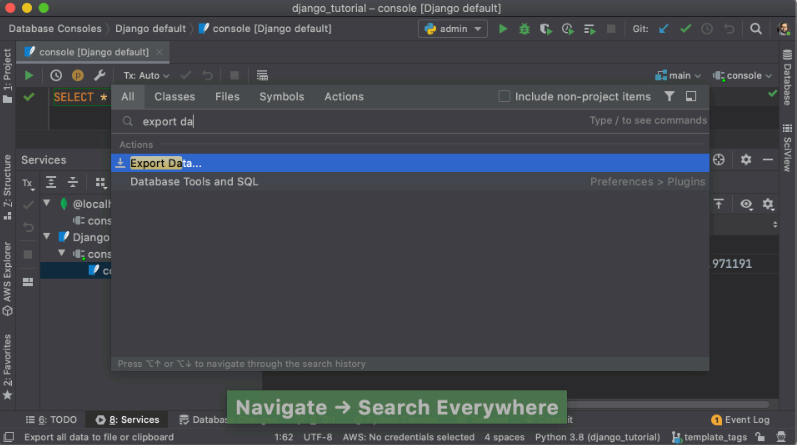Open the 8: Services tool window
798x445 pixels.
point(128,420)
